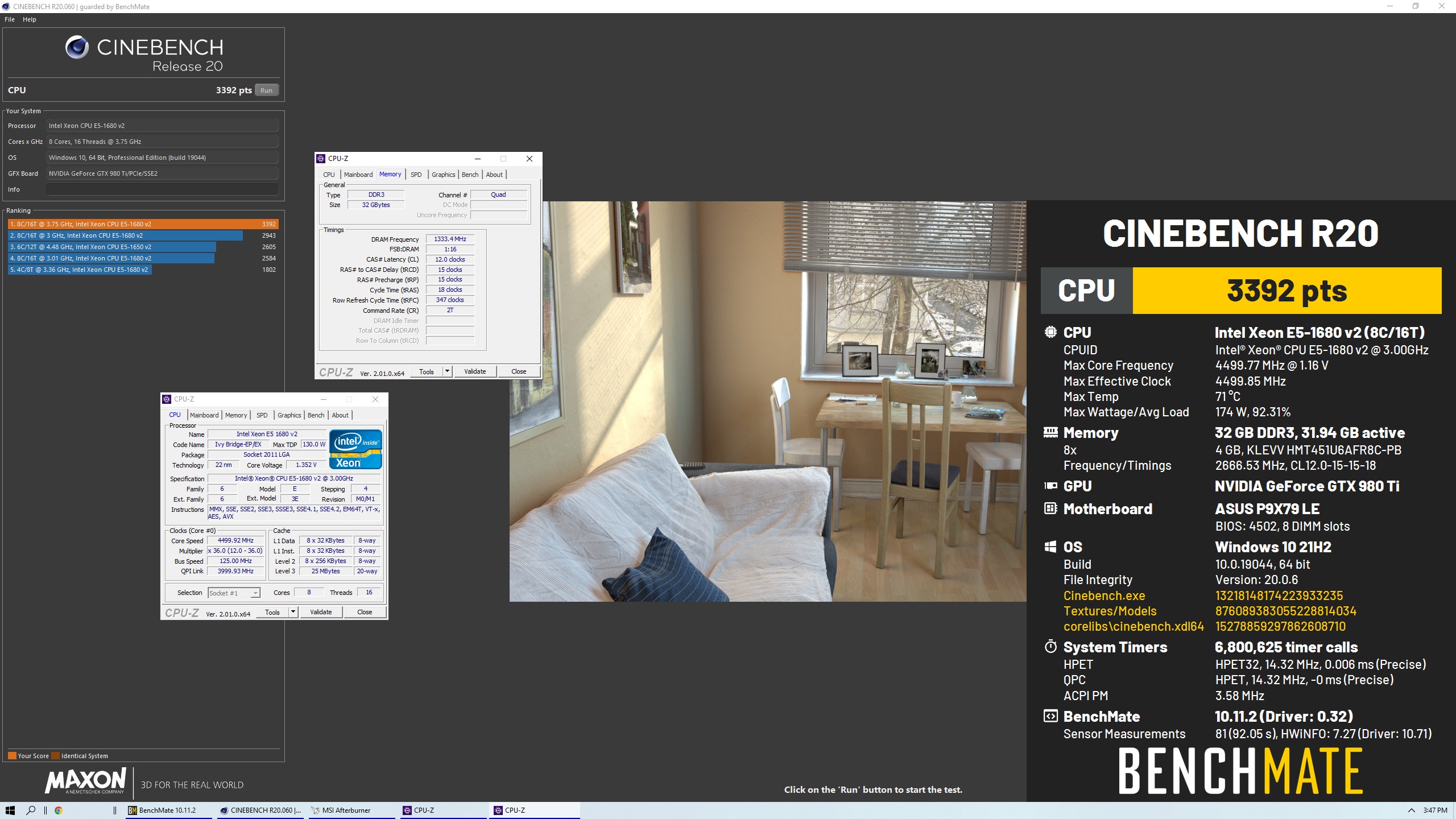Click the BenchMate CPU chip icon
1456x819 pixels.
1050,332
